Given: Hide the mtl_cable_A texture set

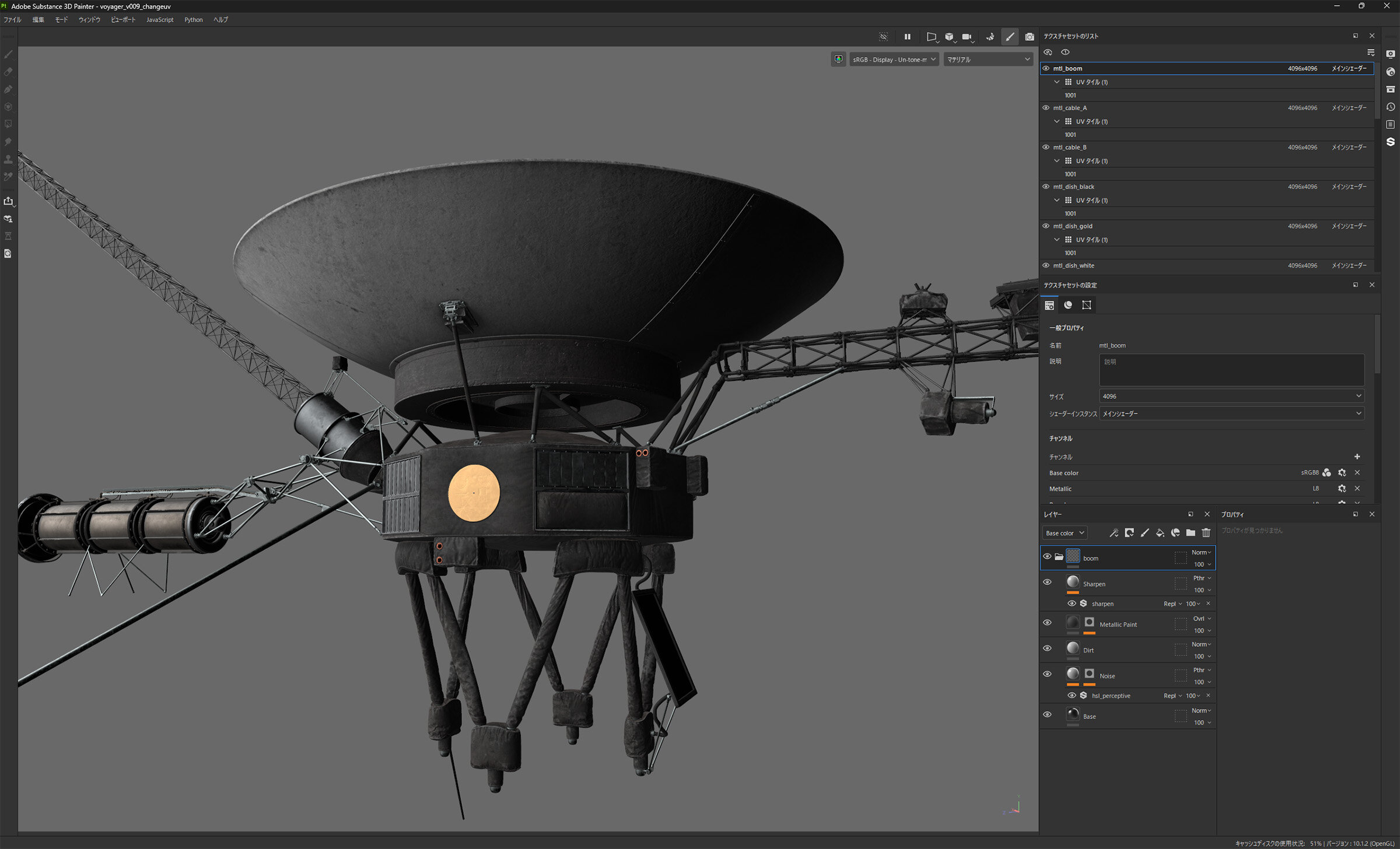Looking at the screenshot, I should pos(1046,108).
